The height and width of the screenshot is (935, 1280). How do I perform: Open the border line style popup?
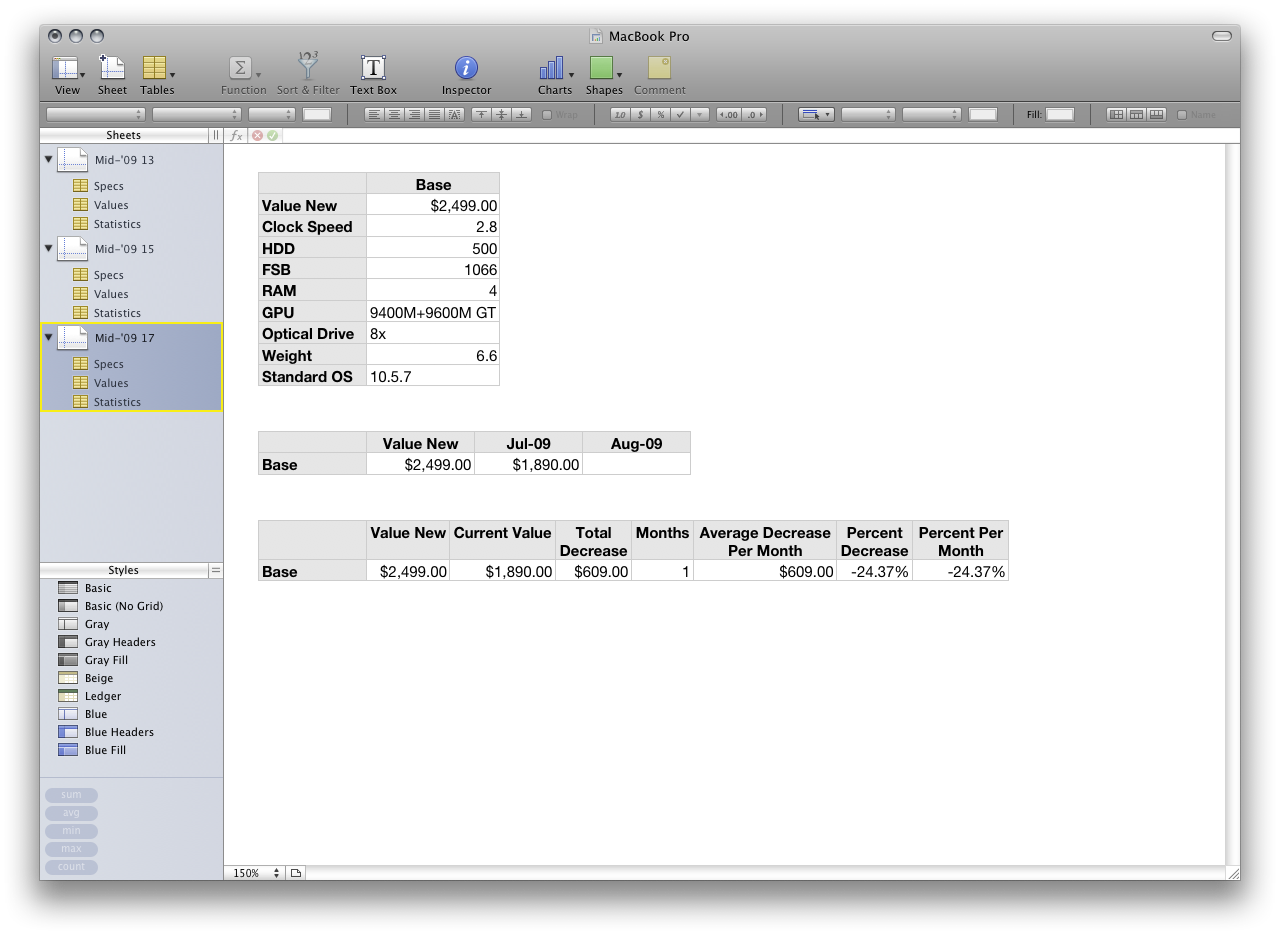868,115
